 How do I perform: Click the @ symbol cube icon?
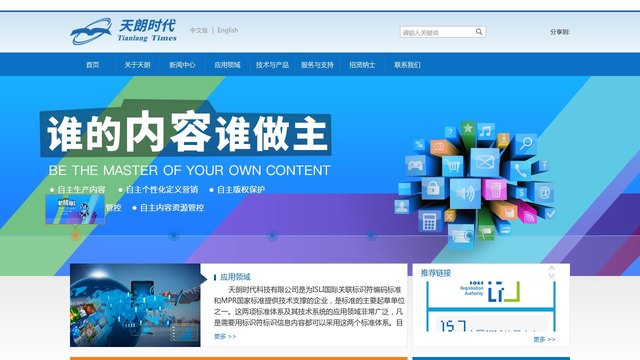(x=544, y=192)
